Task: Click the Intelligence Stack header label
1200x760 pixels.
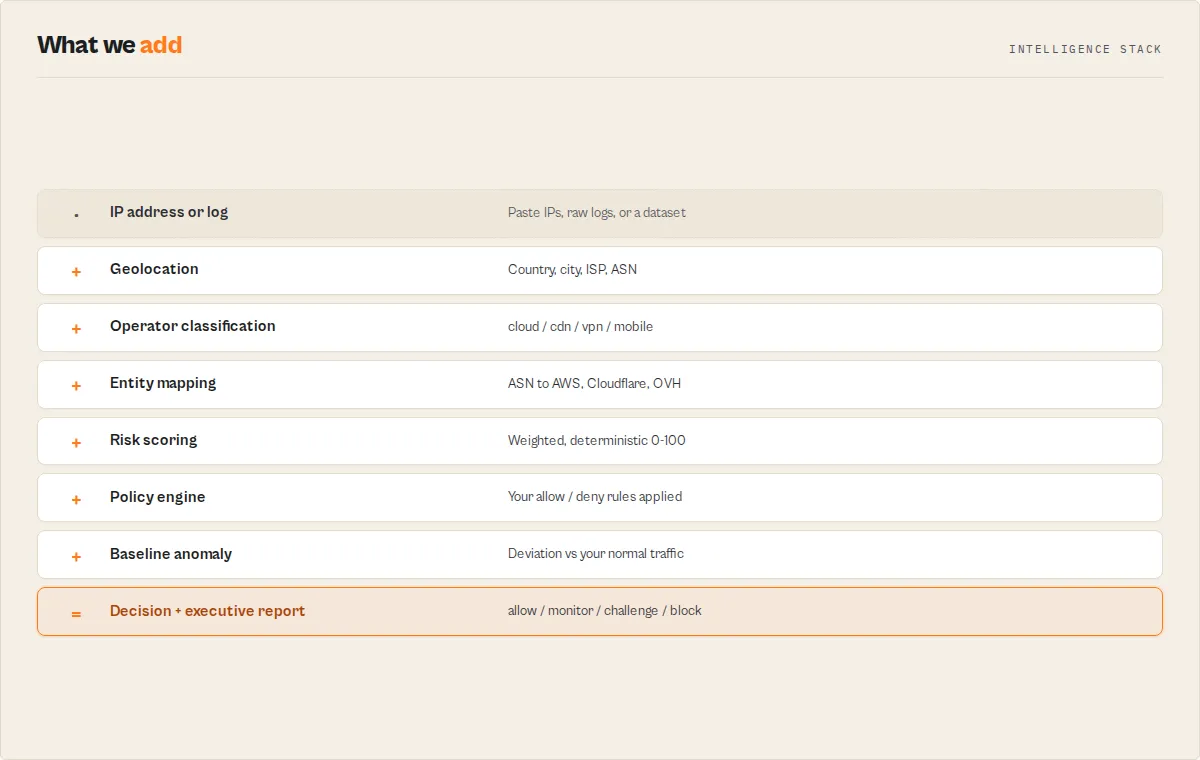Action: click(1085, 49)
